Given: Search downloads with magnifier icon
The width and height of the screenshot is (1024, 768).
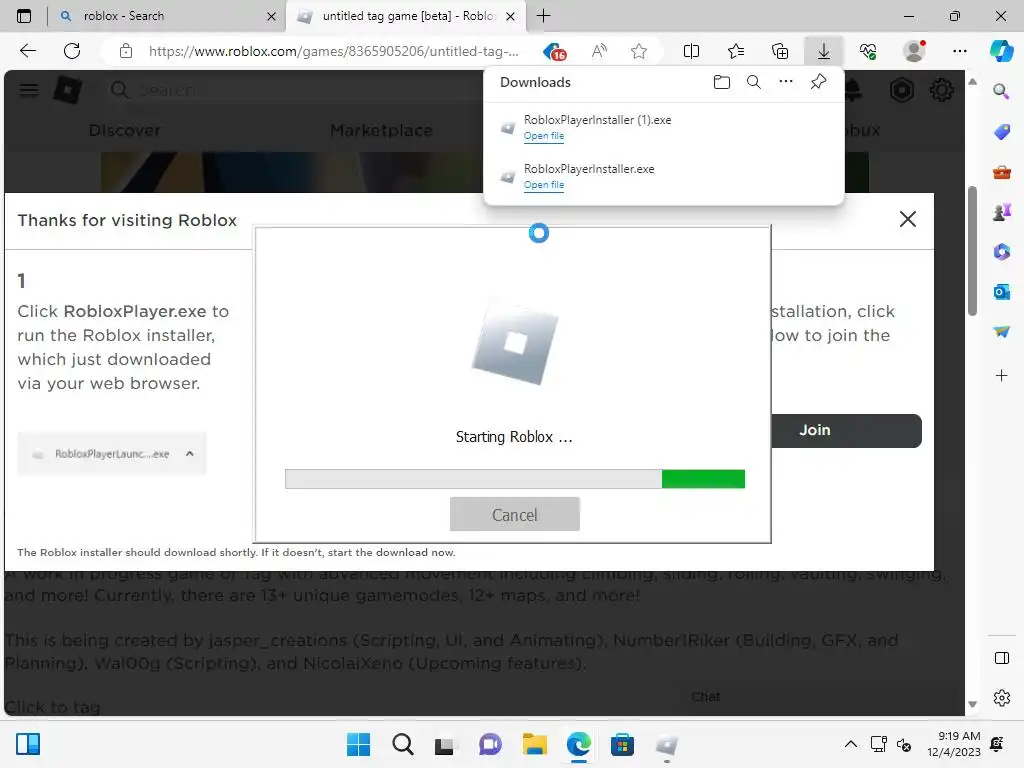Looking at the screenshot, I should click(754, 82).
